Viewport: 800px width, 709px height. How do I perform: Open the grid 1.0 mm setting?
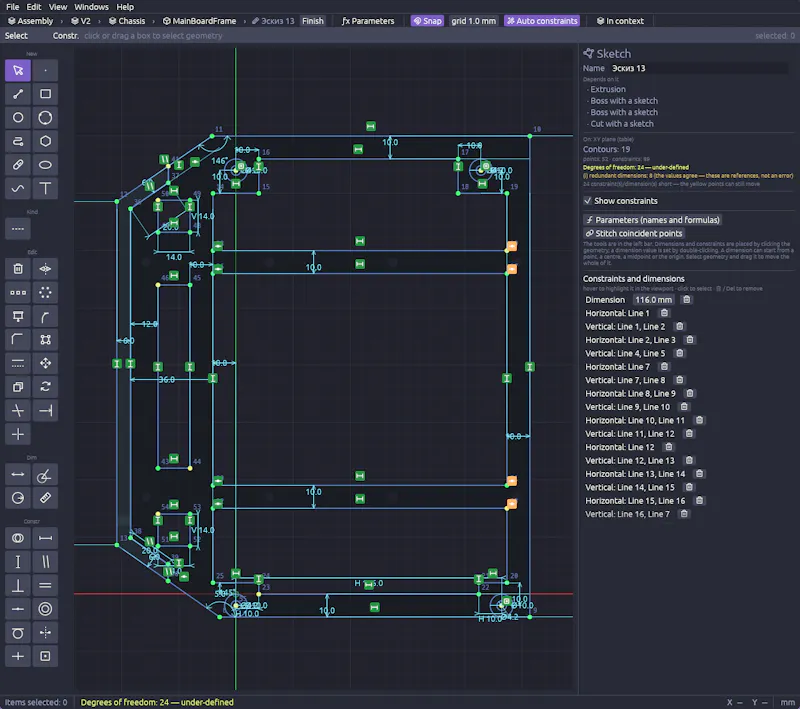pyautogui.click(x=473, y=21)
